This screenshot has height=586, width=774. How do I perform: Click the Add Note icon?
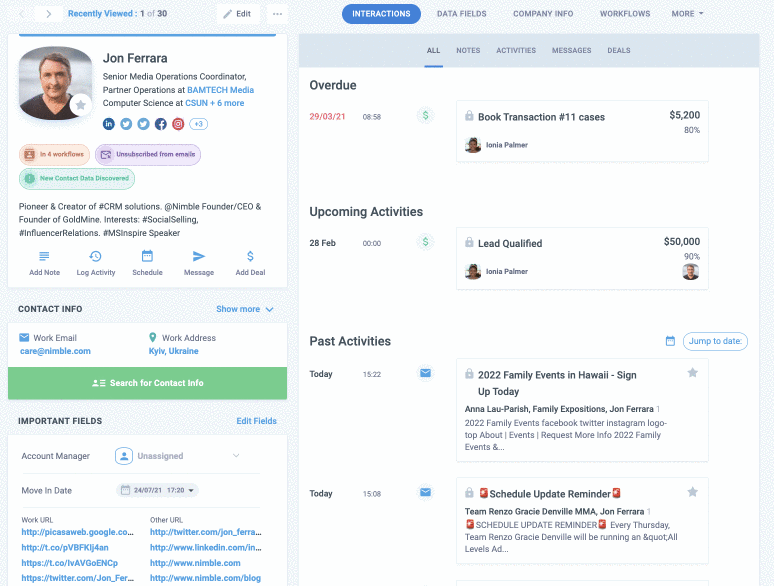point(44,257)
